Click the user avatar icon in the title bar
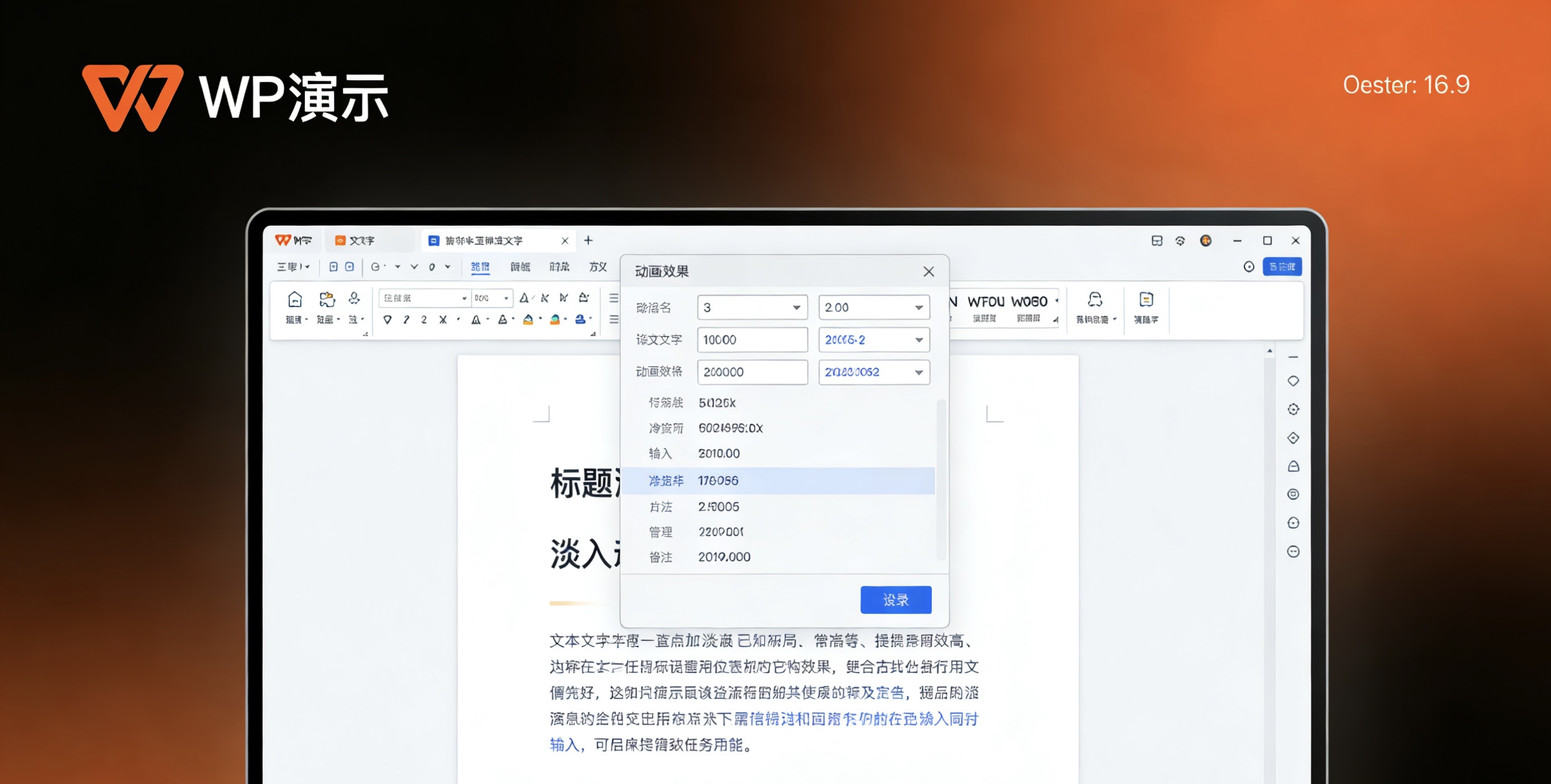The image size is (1551, 784). (1205, 240)
